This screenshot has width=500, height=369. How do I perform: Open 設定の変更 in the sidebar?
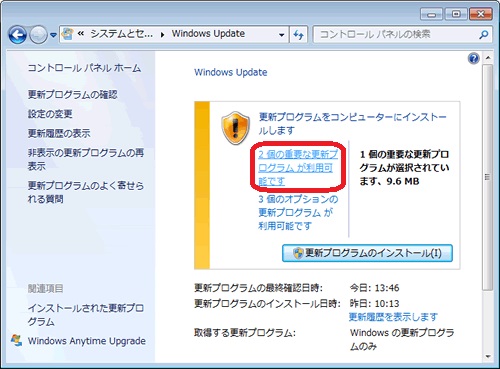pyautogui.click(x=50, y=114)
